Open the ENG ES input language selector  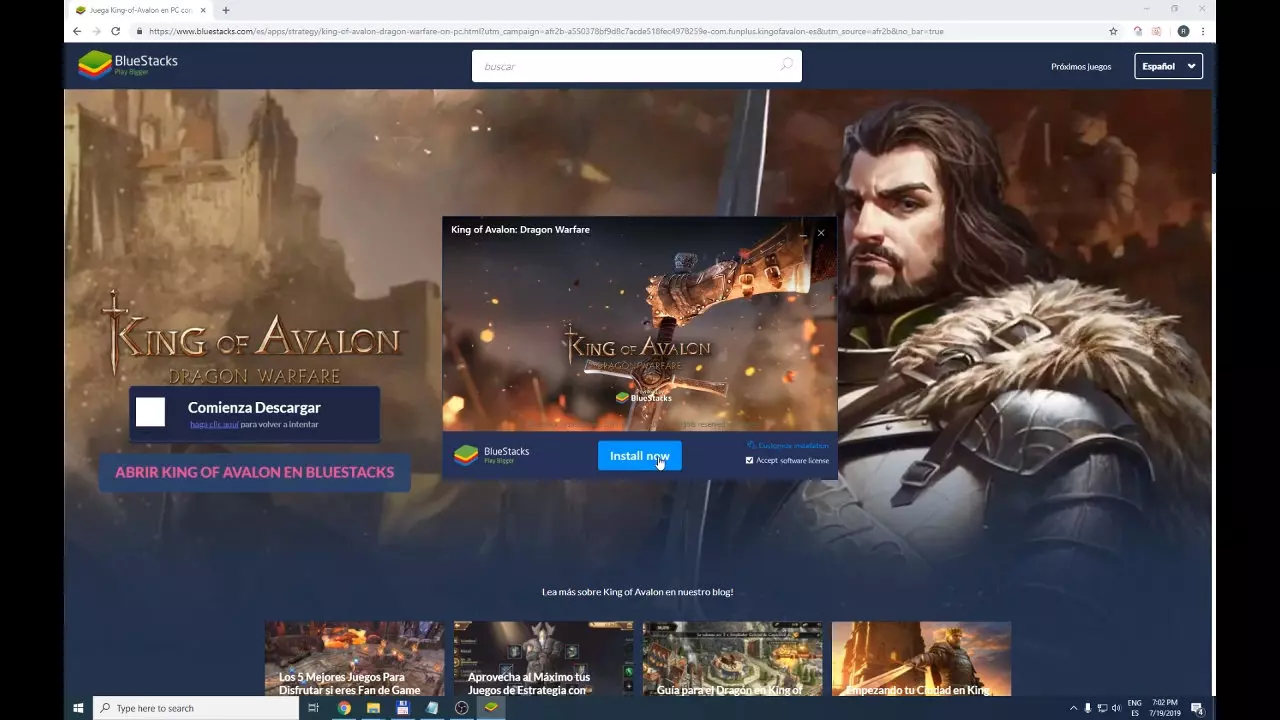tap(1135, 708)
